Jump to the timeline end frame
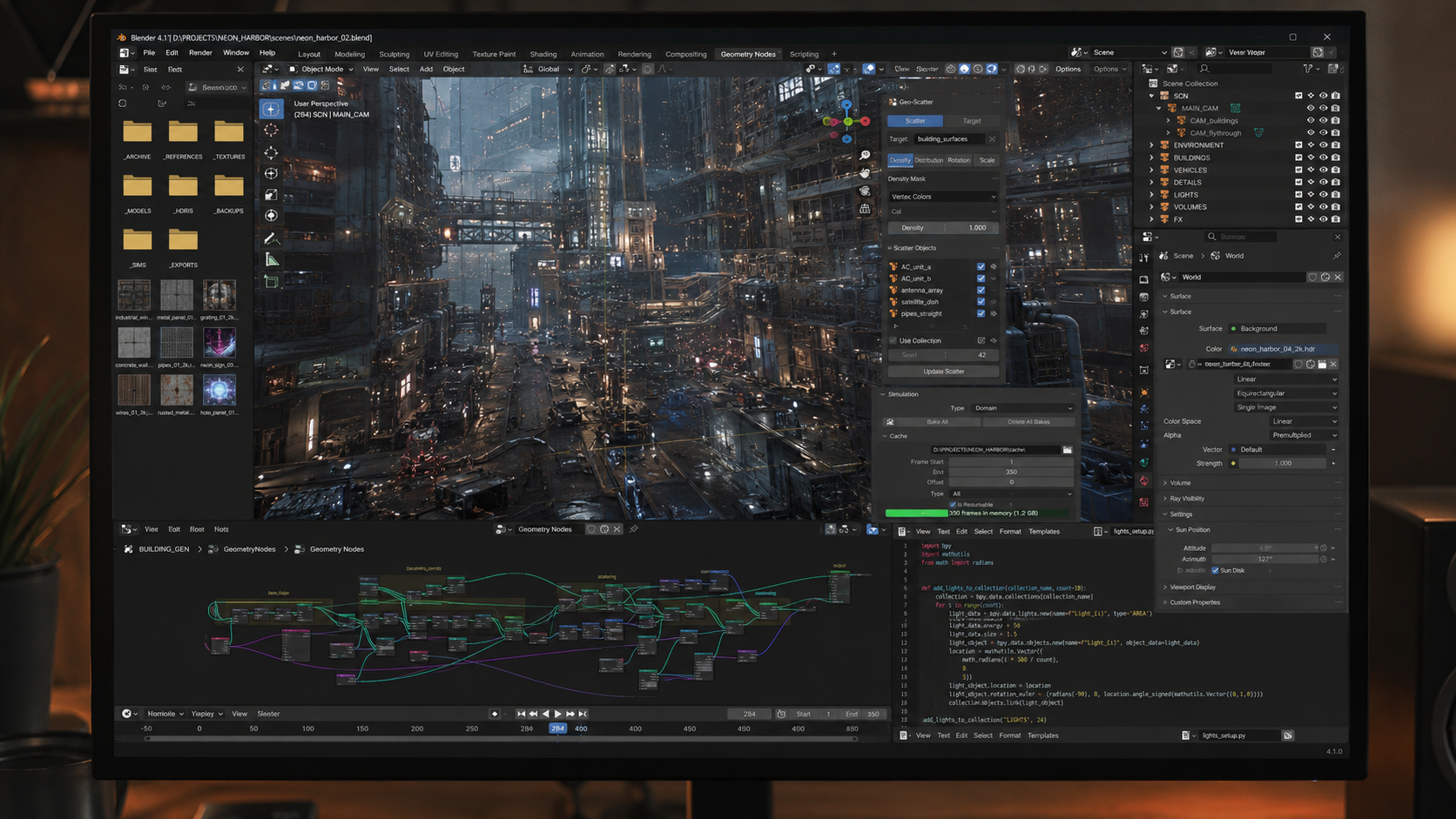This screenshot has height=819, width=1456. click(x=583, y=714)
